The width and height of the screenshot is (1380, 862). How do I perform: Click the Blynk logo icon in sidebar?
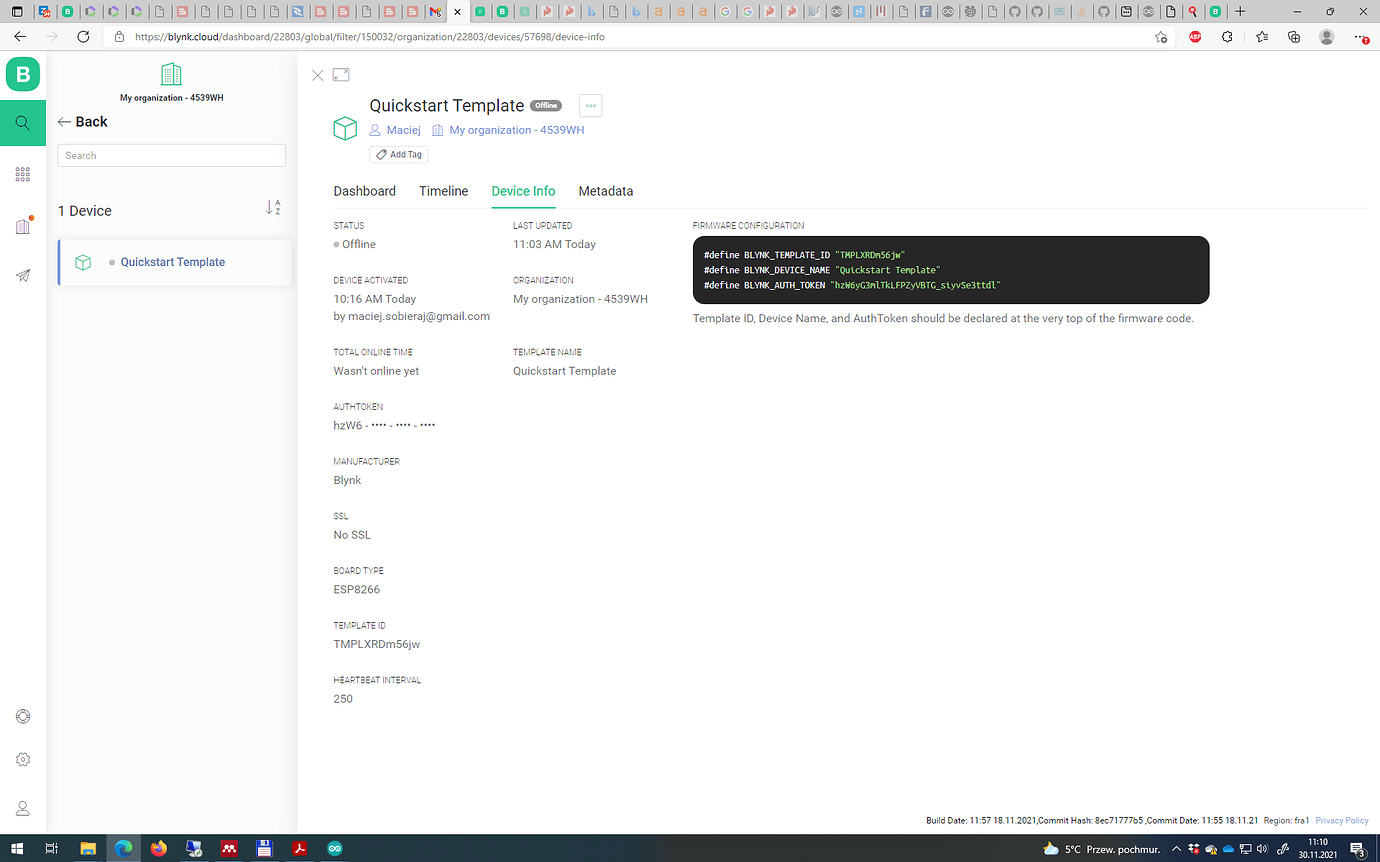point(23,75)
